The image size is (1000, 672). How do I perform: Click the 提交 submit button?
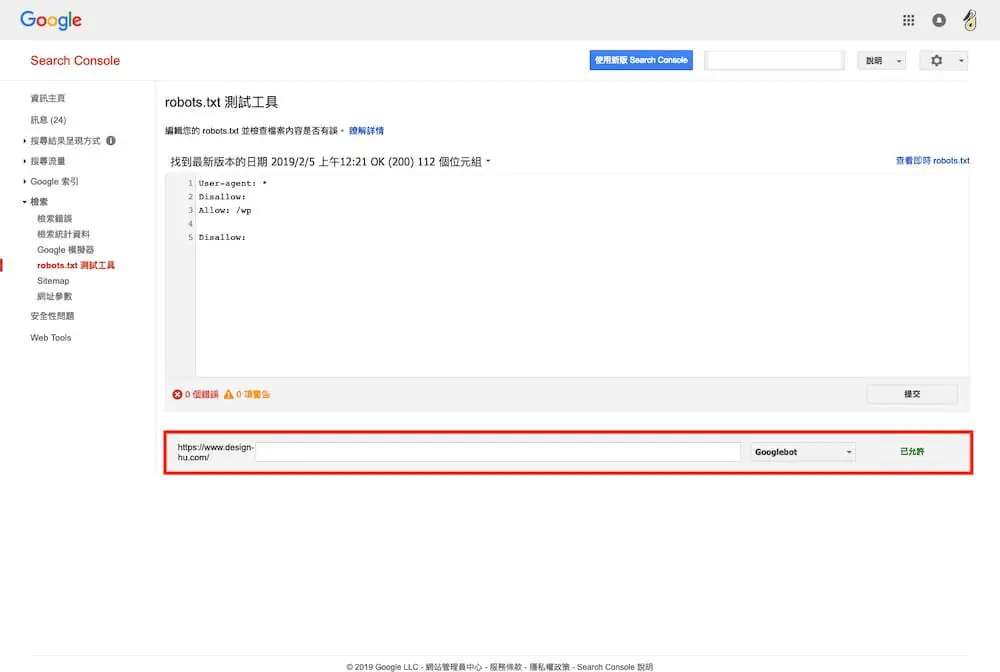click(x=912, y=394)
